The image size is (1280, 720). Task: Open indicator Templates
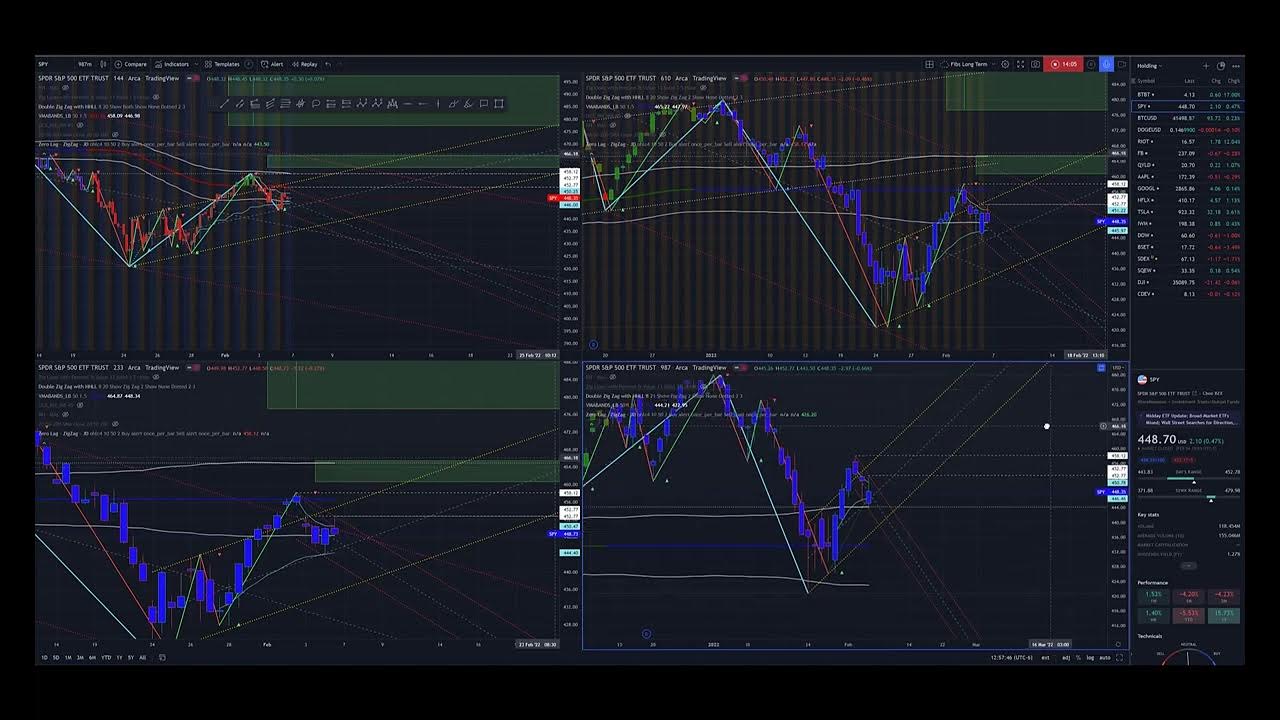(x=221, y=64)
